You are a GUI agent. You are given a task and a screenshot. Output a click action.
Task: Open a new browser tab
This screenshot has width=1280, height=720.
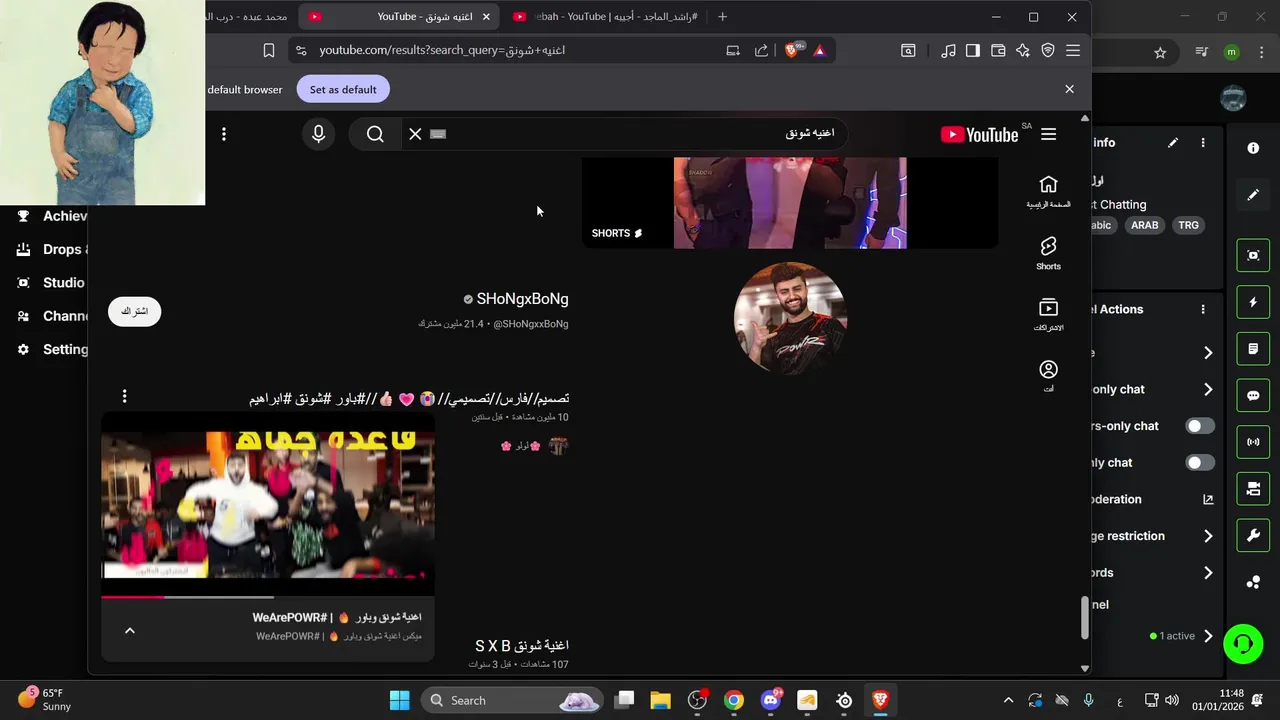pyautogui.click(x=722, y=16)
